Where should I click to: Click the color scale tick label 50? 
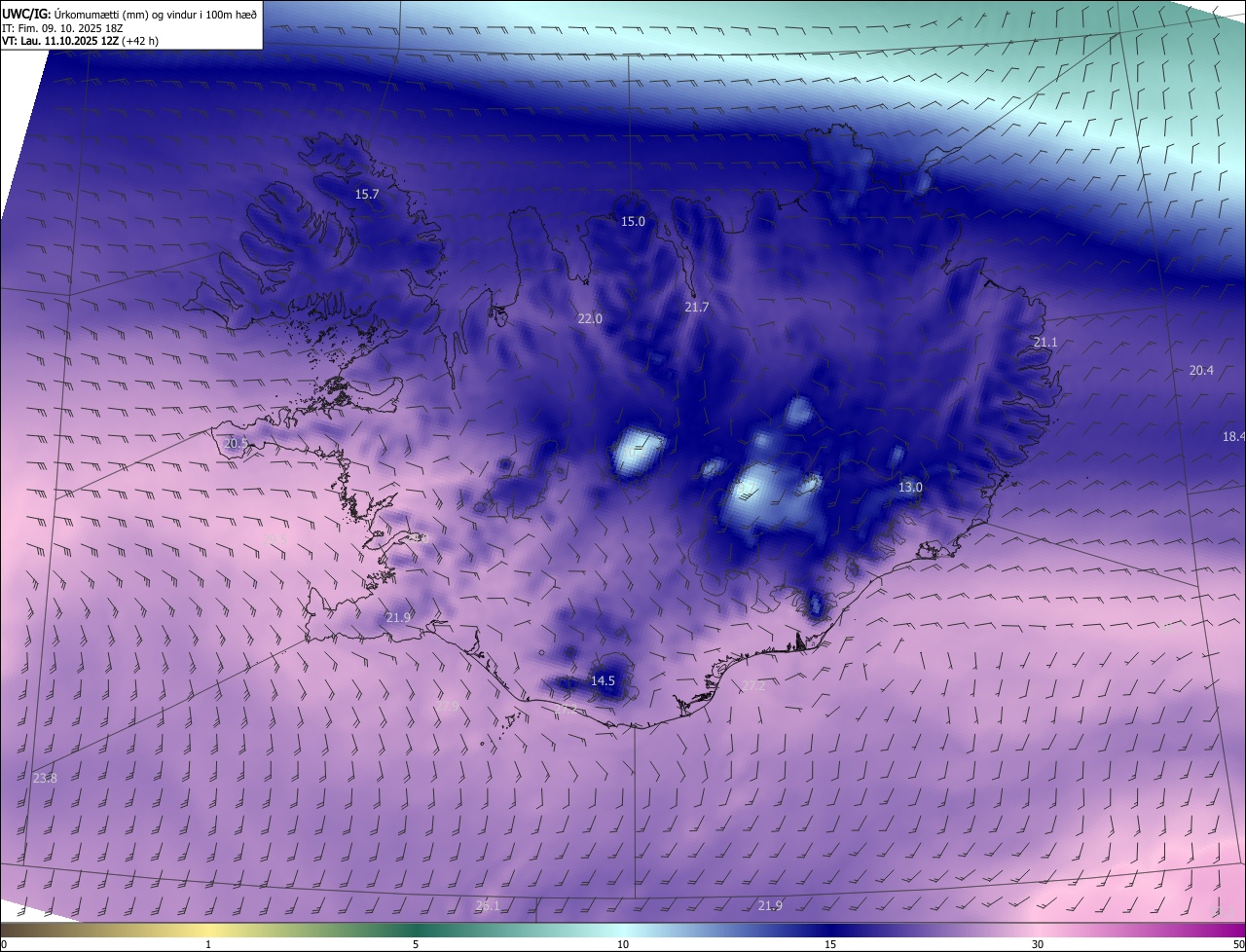pos(1238,944)
